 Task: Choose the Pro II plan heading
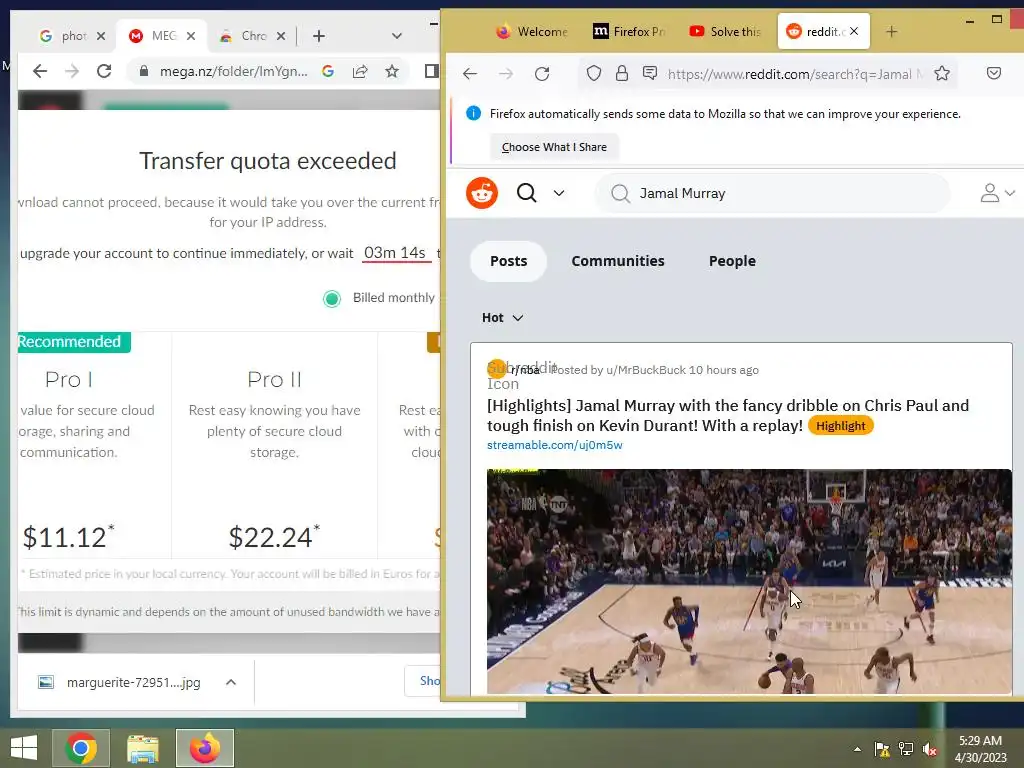(x=274, y=379)
